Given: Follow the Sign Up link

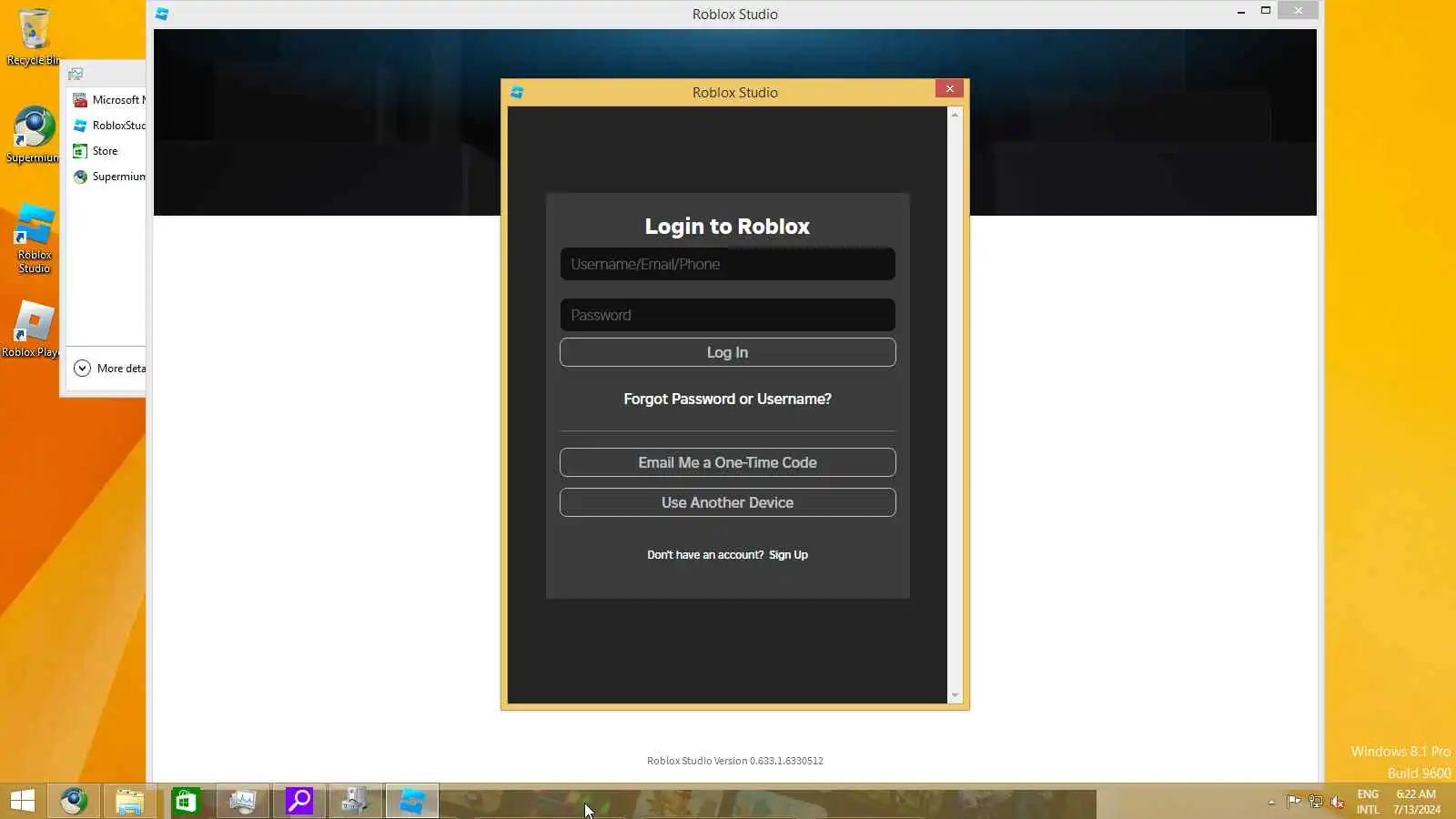Looking at the screenshot, I should [788, 555].
